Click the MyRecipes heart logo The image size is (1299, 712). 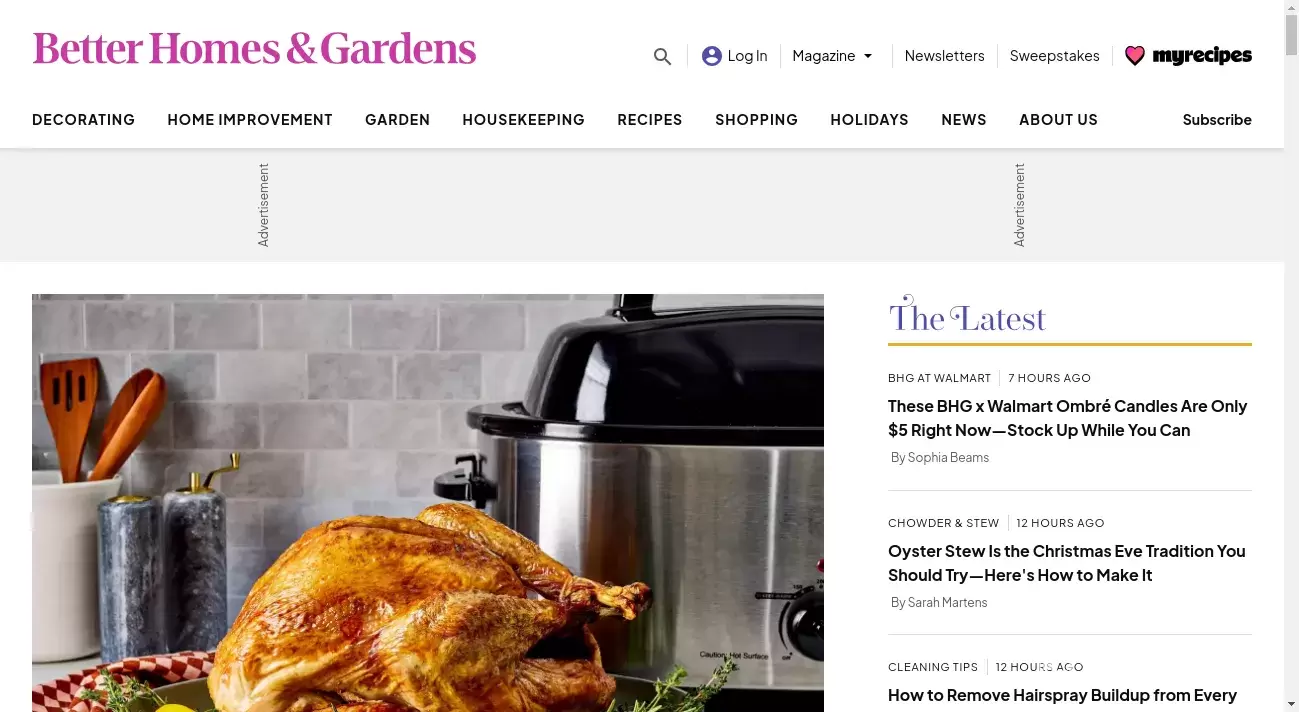point(1188,56)
